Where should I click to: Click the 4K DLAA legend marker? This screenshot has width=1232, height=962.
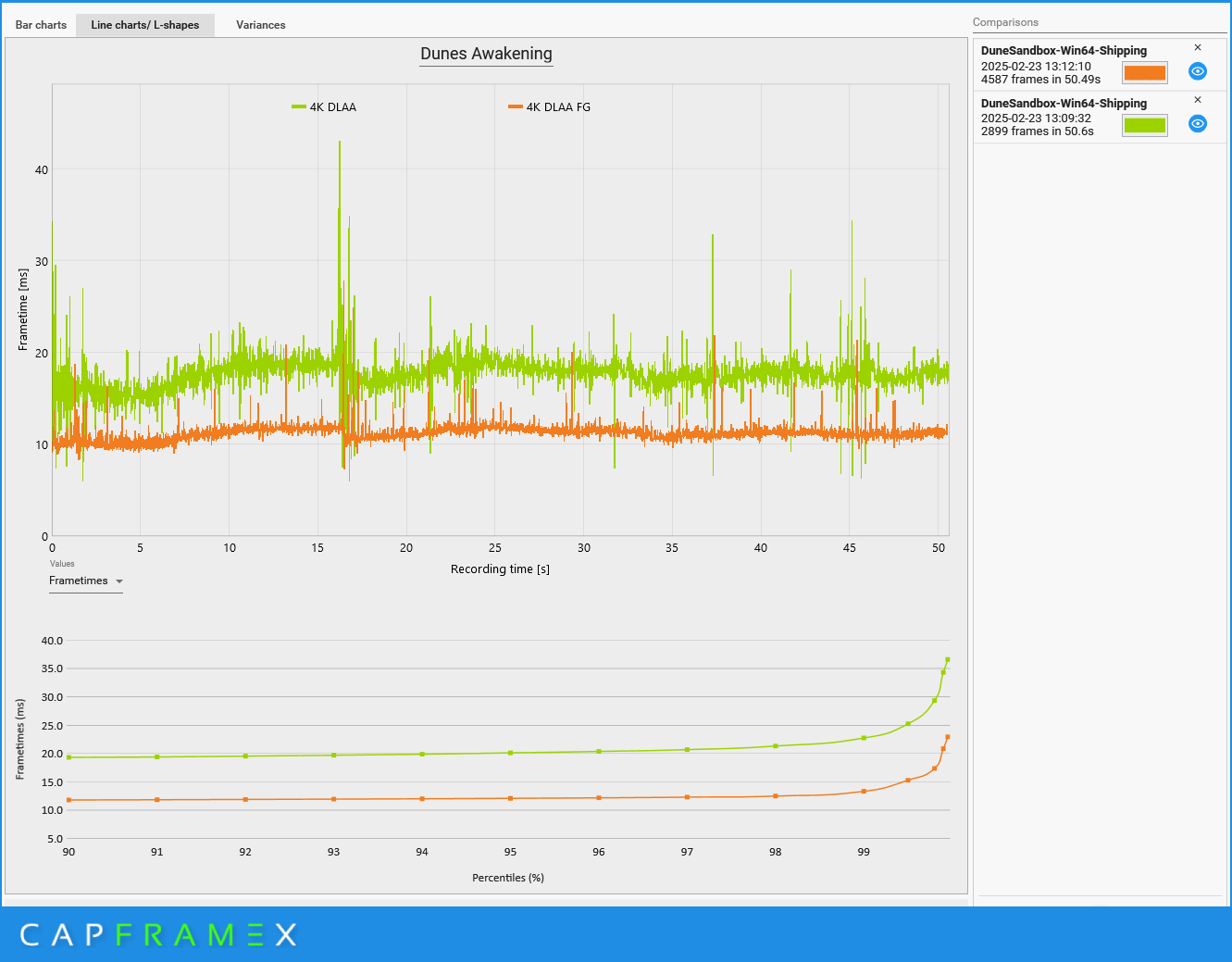point(298,106)
